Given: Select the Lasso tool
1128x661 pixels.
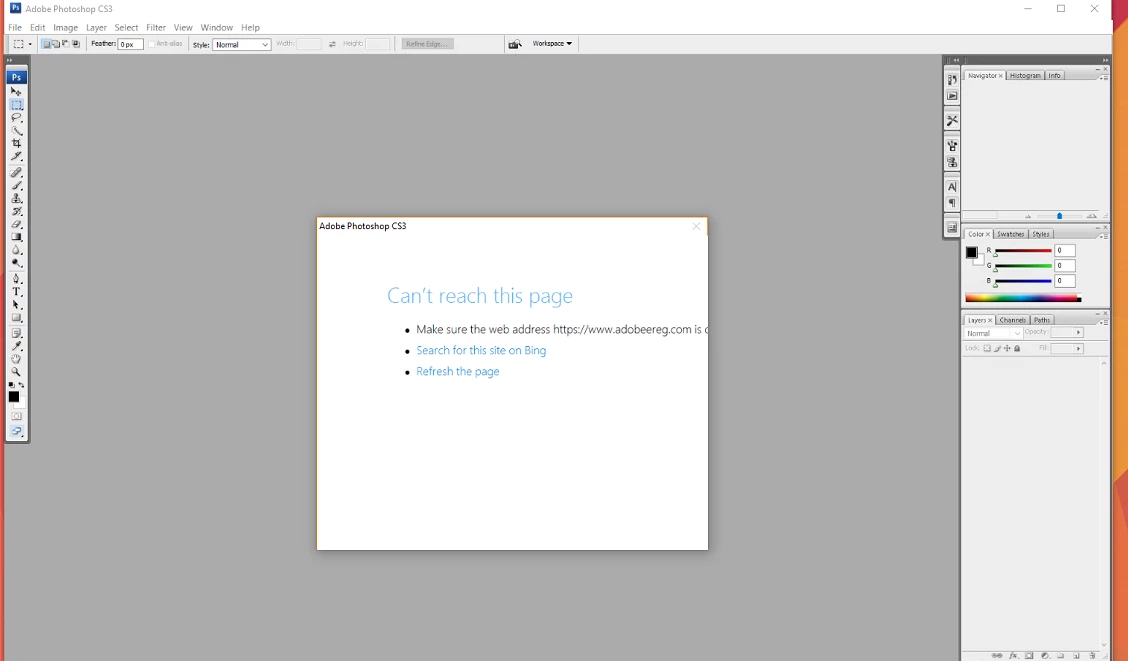Looking at the screenshot, I should coord(16,117).
